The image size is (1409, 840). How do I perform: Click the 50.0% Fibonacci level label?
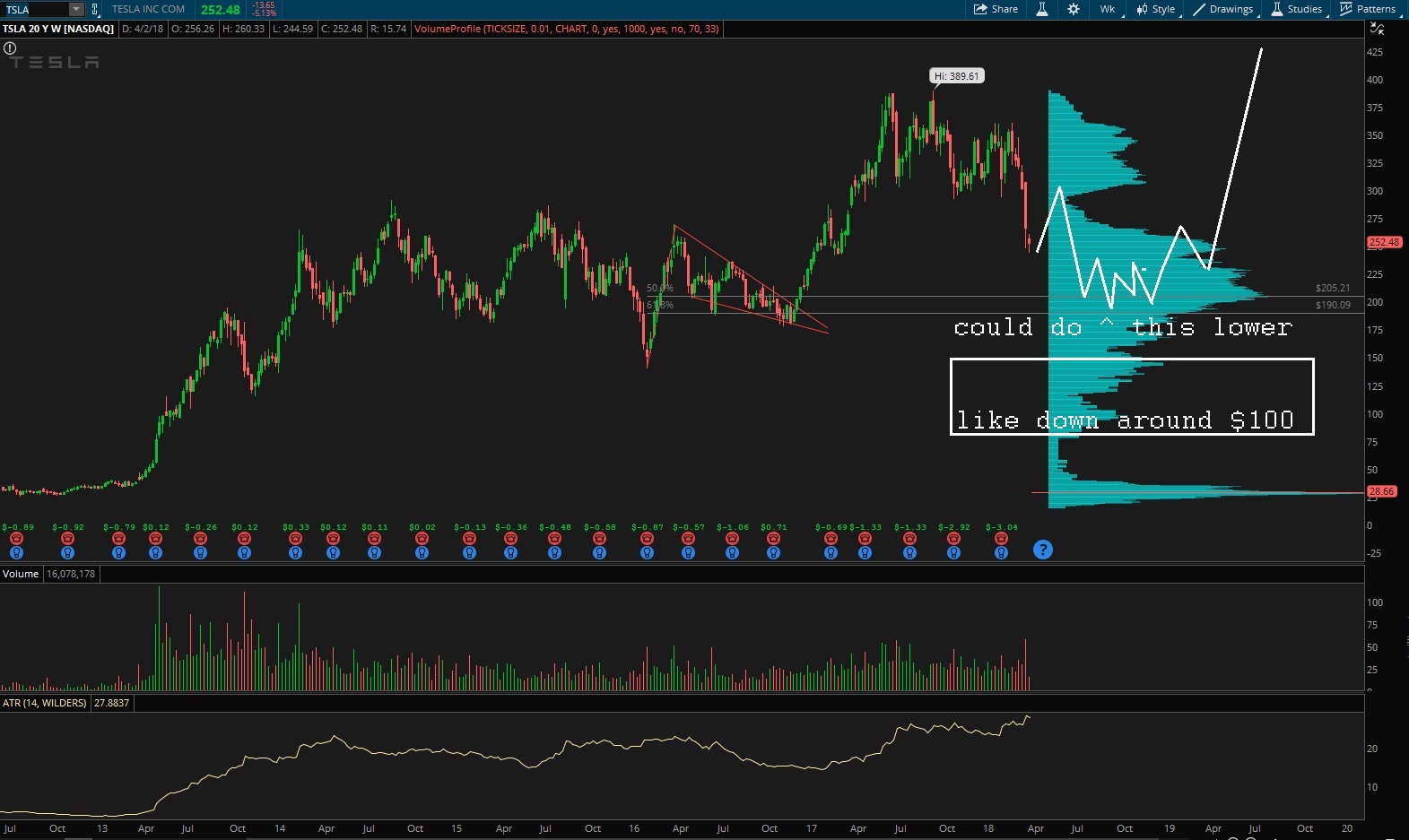tap(659, 288)
